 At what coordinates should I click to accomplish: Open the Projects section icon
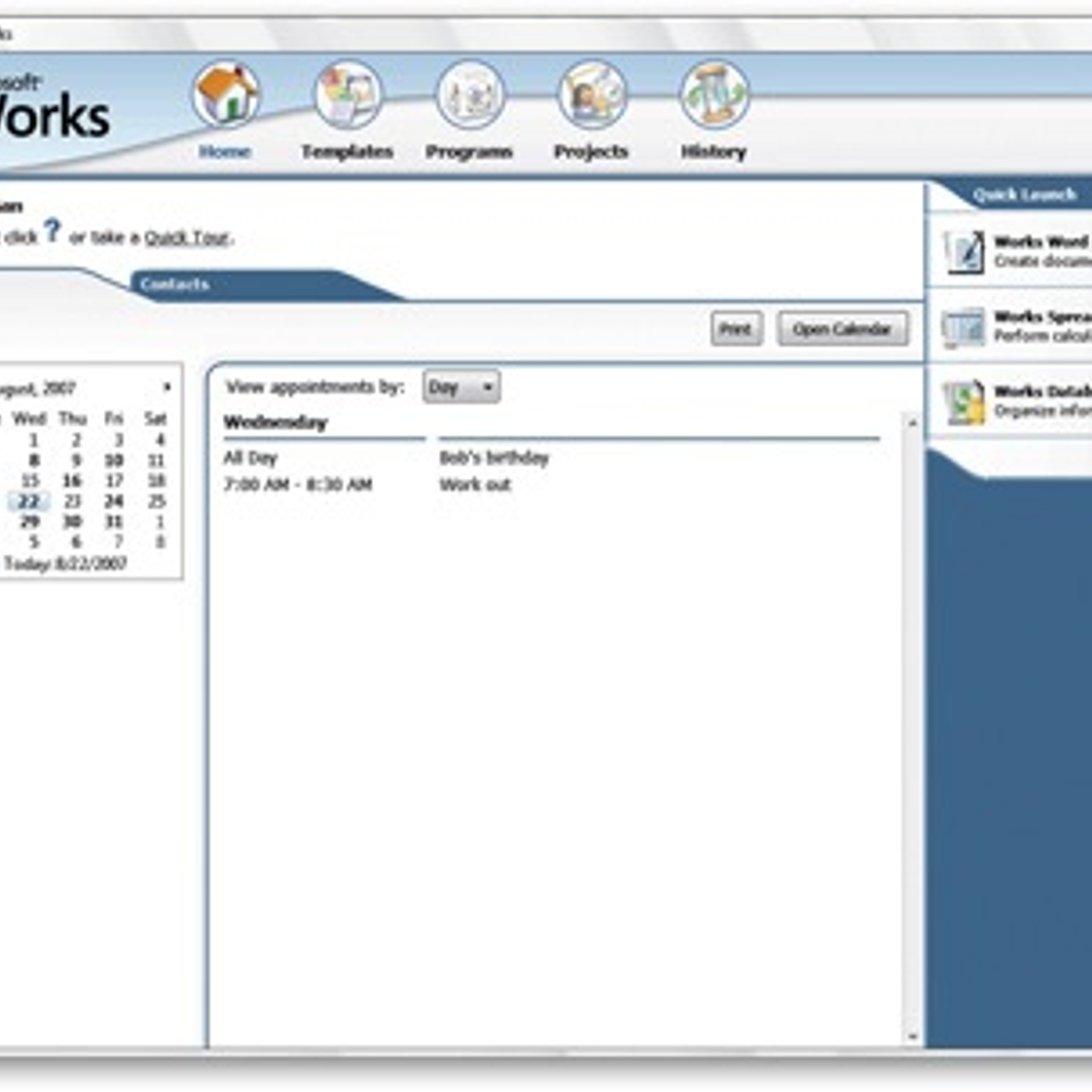(591, 96)
